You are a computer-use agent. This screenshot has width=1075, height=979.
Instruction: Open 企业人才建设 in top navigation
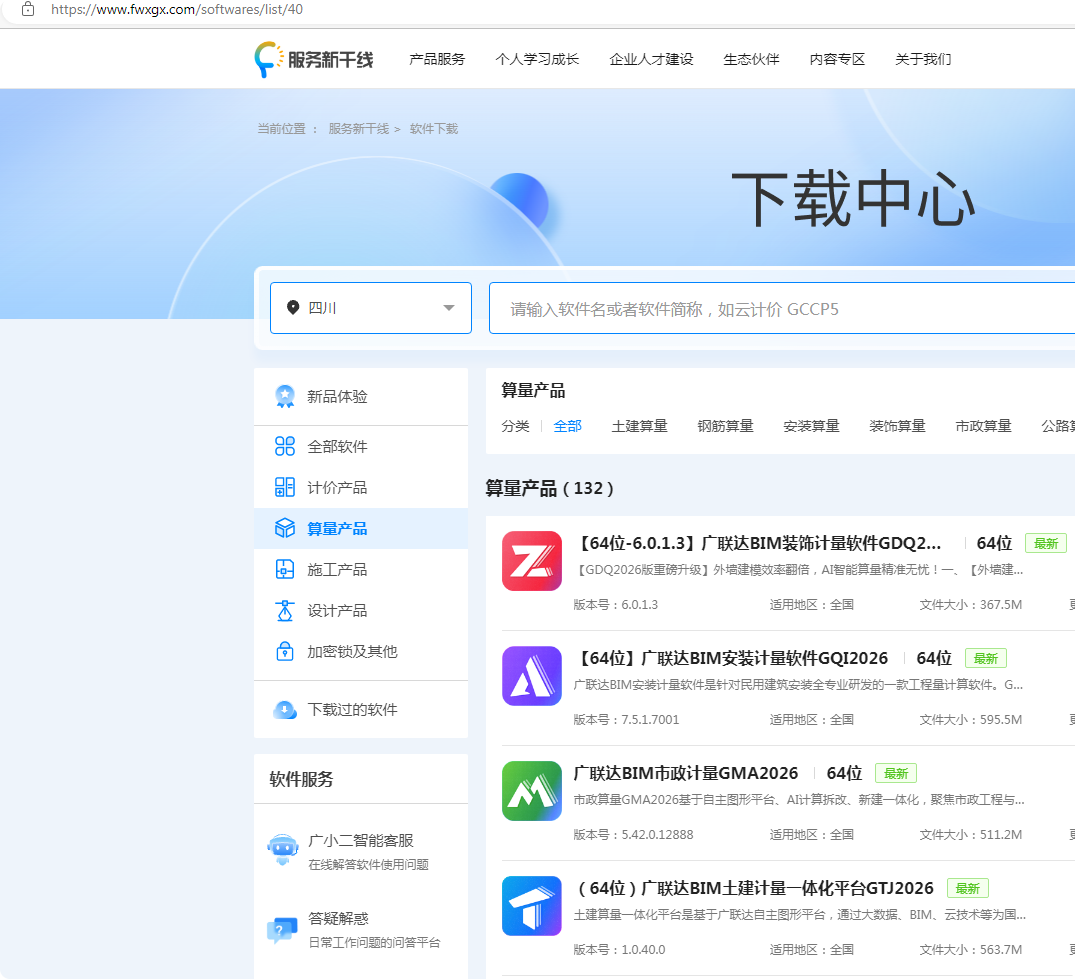(x=651, y=59)
